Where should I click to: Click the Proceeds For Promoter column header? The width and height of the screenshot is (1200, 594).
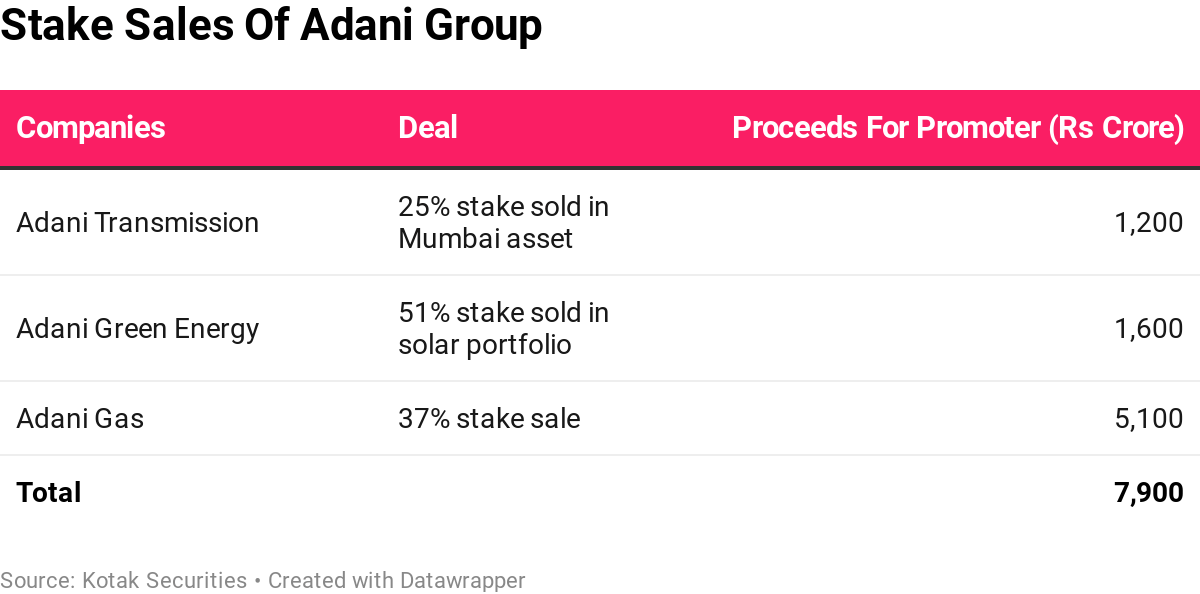pyautogui.click(x=957, y=128)
